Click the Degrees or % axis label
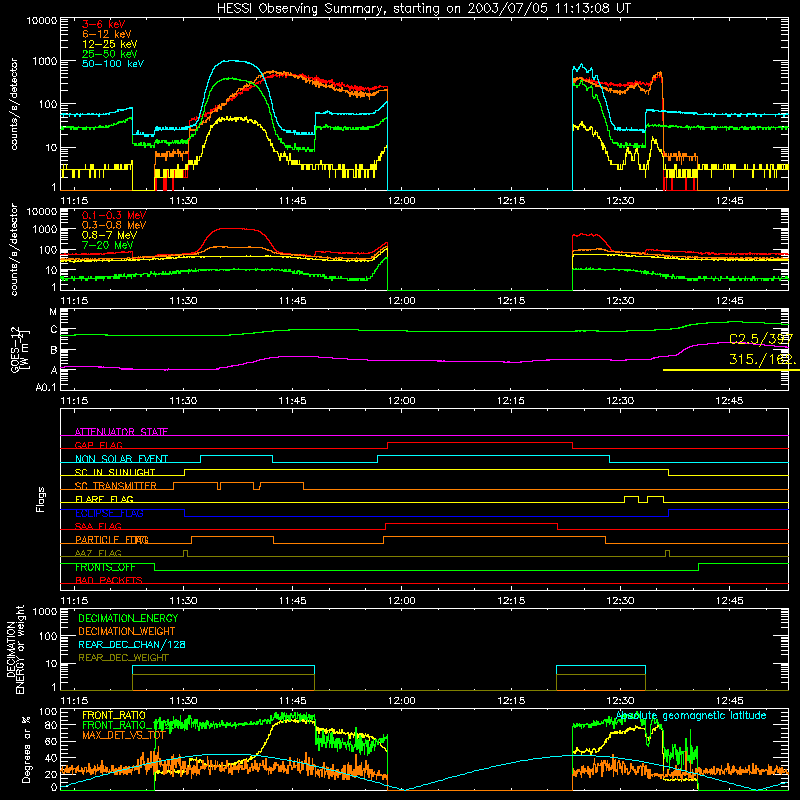The width and height of the screenshot is (800, 800). (26, 750)
